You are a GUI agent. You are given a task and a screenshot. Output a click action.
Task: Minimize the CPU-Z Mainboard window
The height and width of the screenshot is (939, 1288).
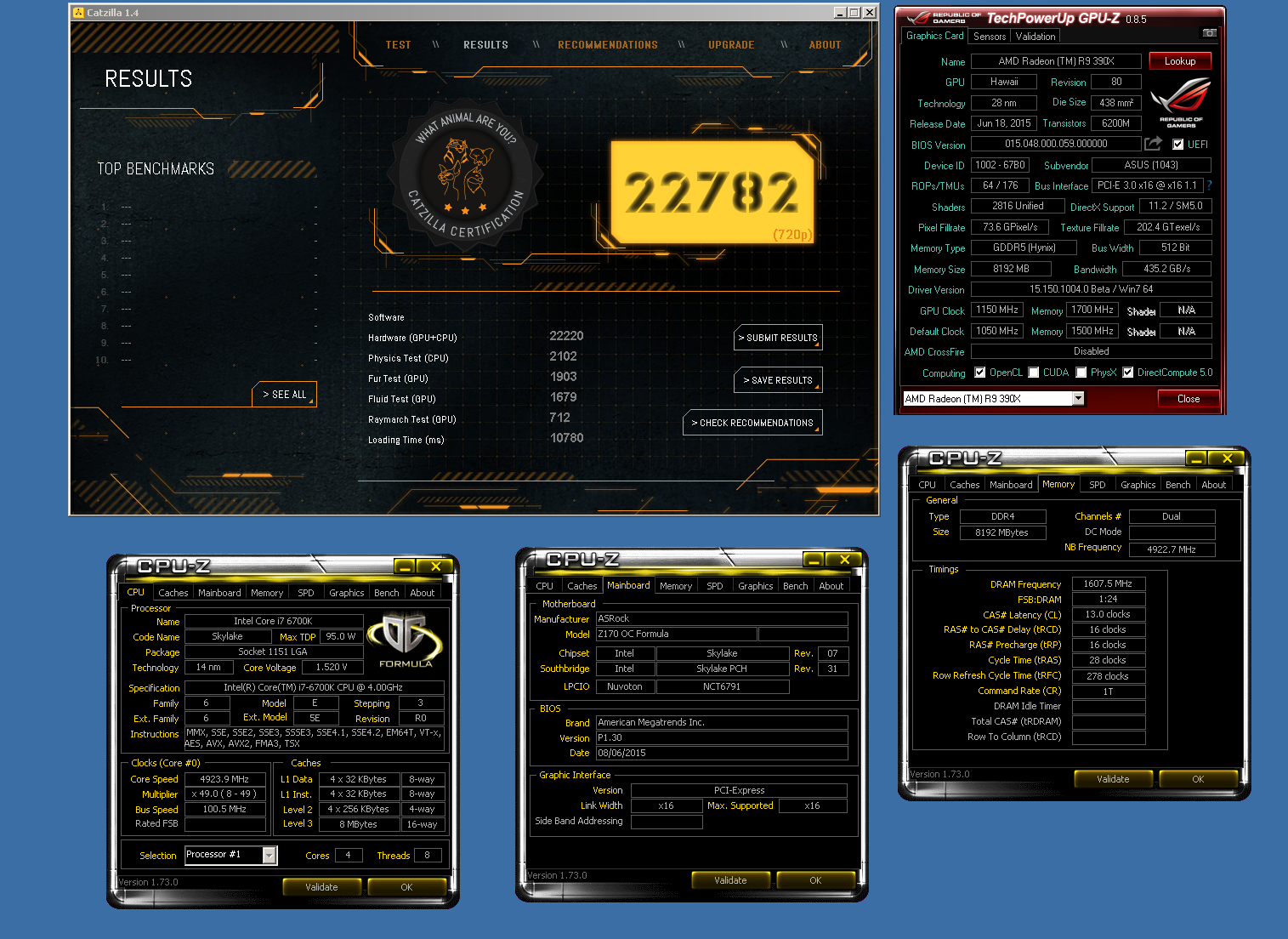pyautogui.click(x=814, y=560)
